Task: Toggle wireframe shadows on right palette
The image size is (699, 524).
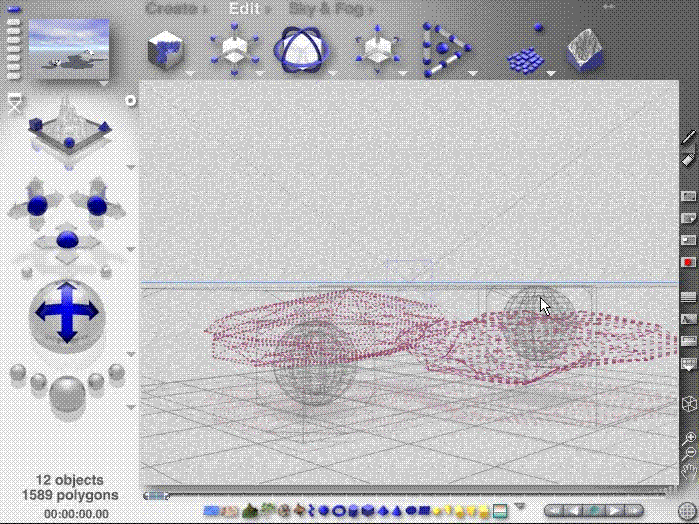Action: pos(688,319)
